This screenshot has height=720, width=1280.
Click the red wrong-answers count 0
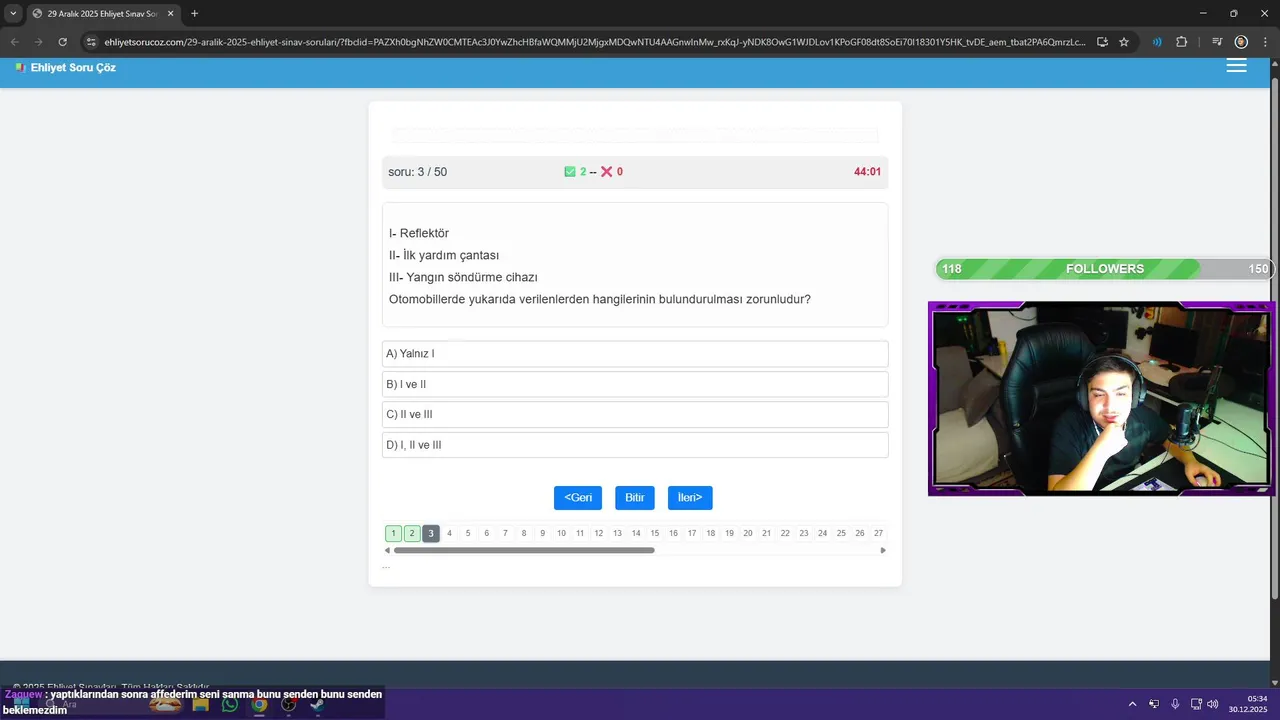619,172
